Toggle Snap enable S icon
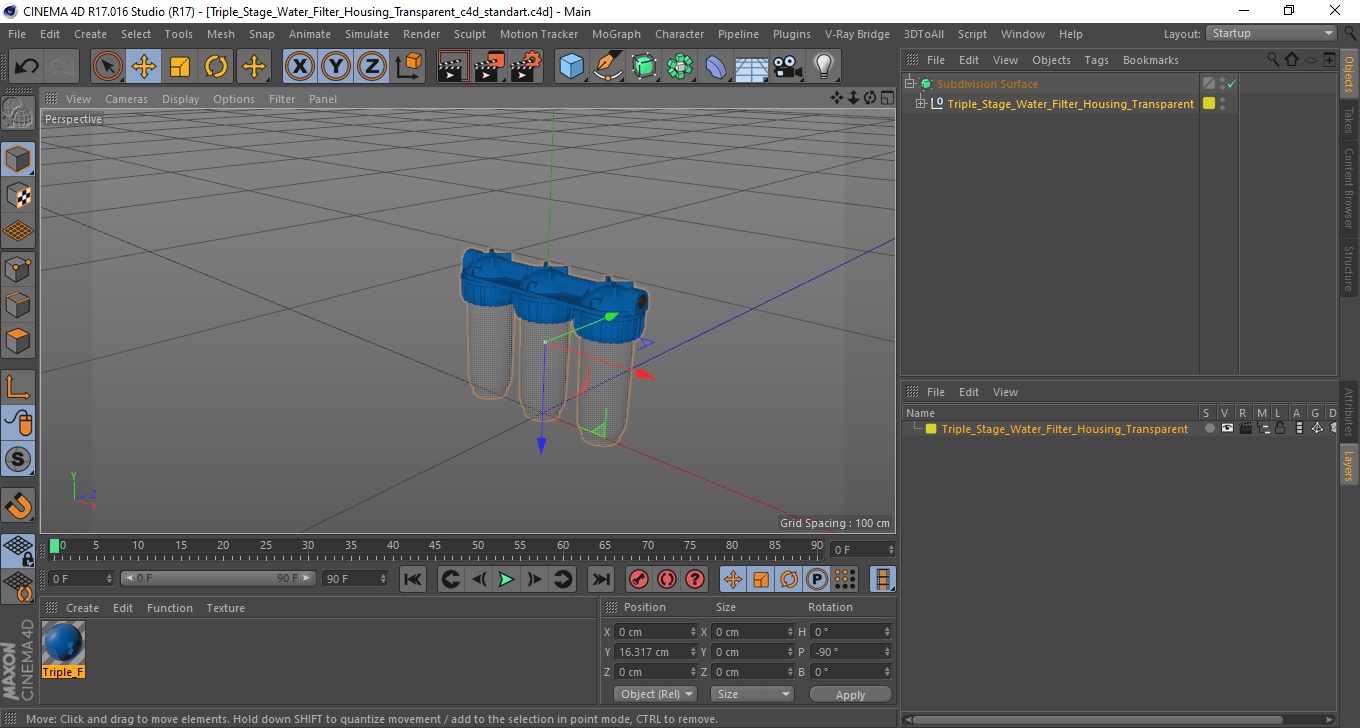The width and height of the screenshot is (1360, 728). click(x=18, y=460)
